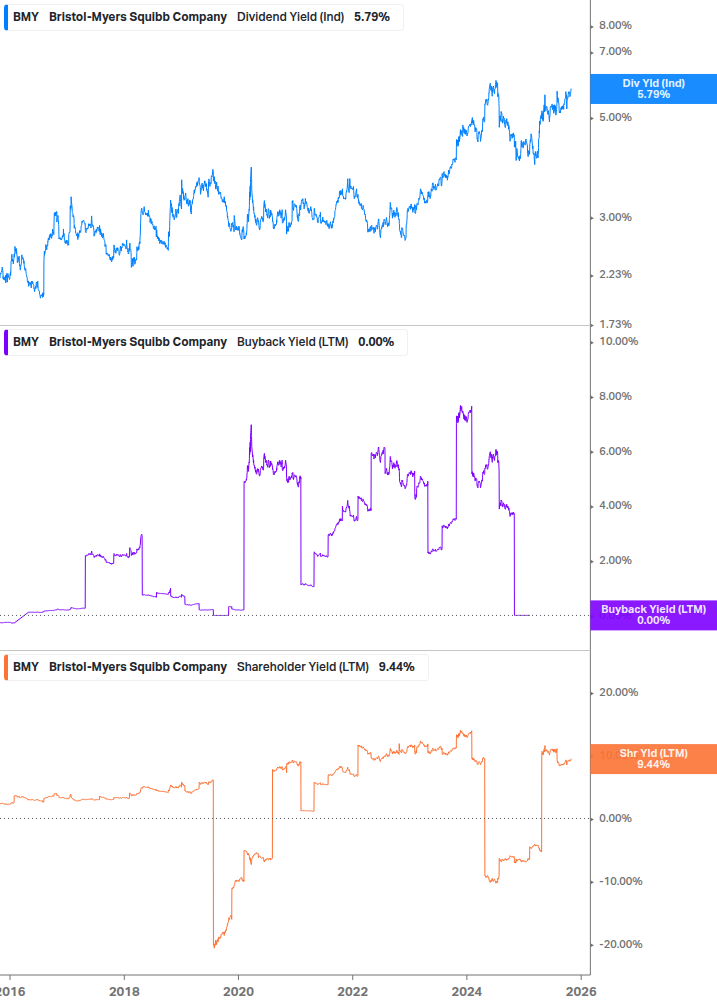Click the -20.00% tick on shareholder yield axis
Viewport: 717px width, 1005px height.
coord(620,944)
